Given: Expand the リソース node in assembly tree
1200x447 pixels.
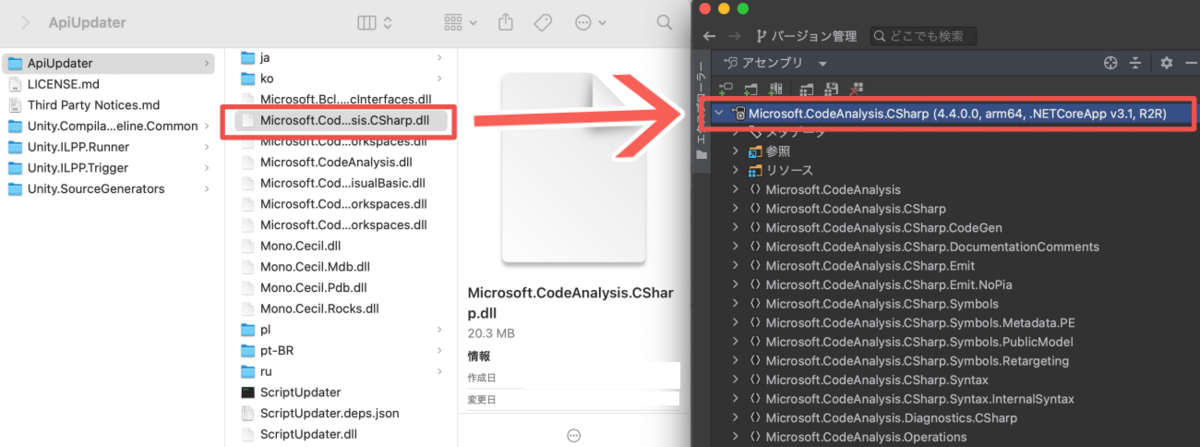Looking at the screenshot, I should (x=737, y=171).
